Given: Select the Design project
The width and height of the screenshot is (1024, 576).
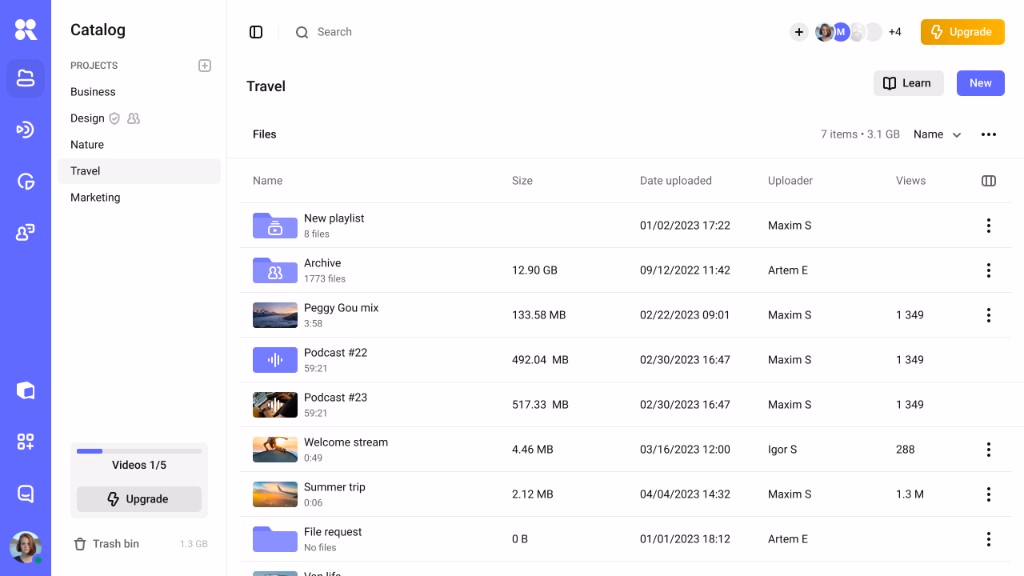Looking at the screenshot, I should 88,118.
